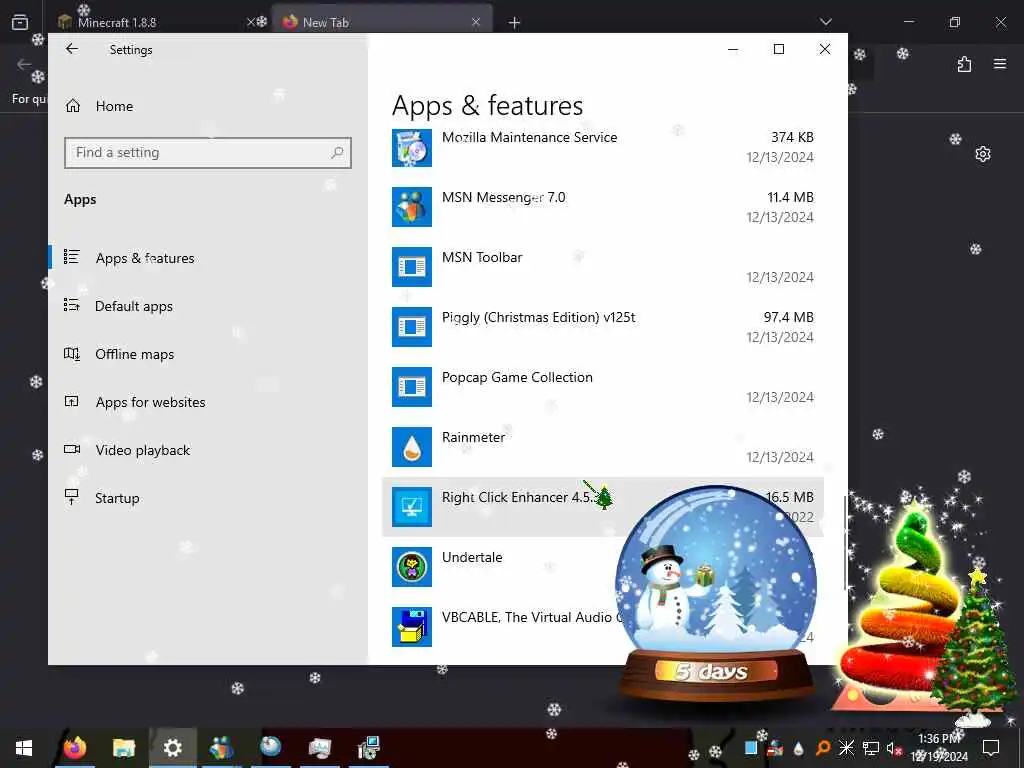Select the MSN Messenger 7.0 entry name
The width and height of the screenshot is (1024, 768).
click(504, 197)
